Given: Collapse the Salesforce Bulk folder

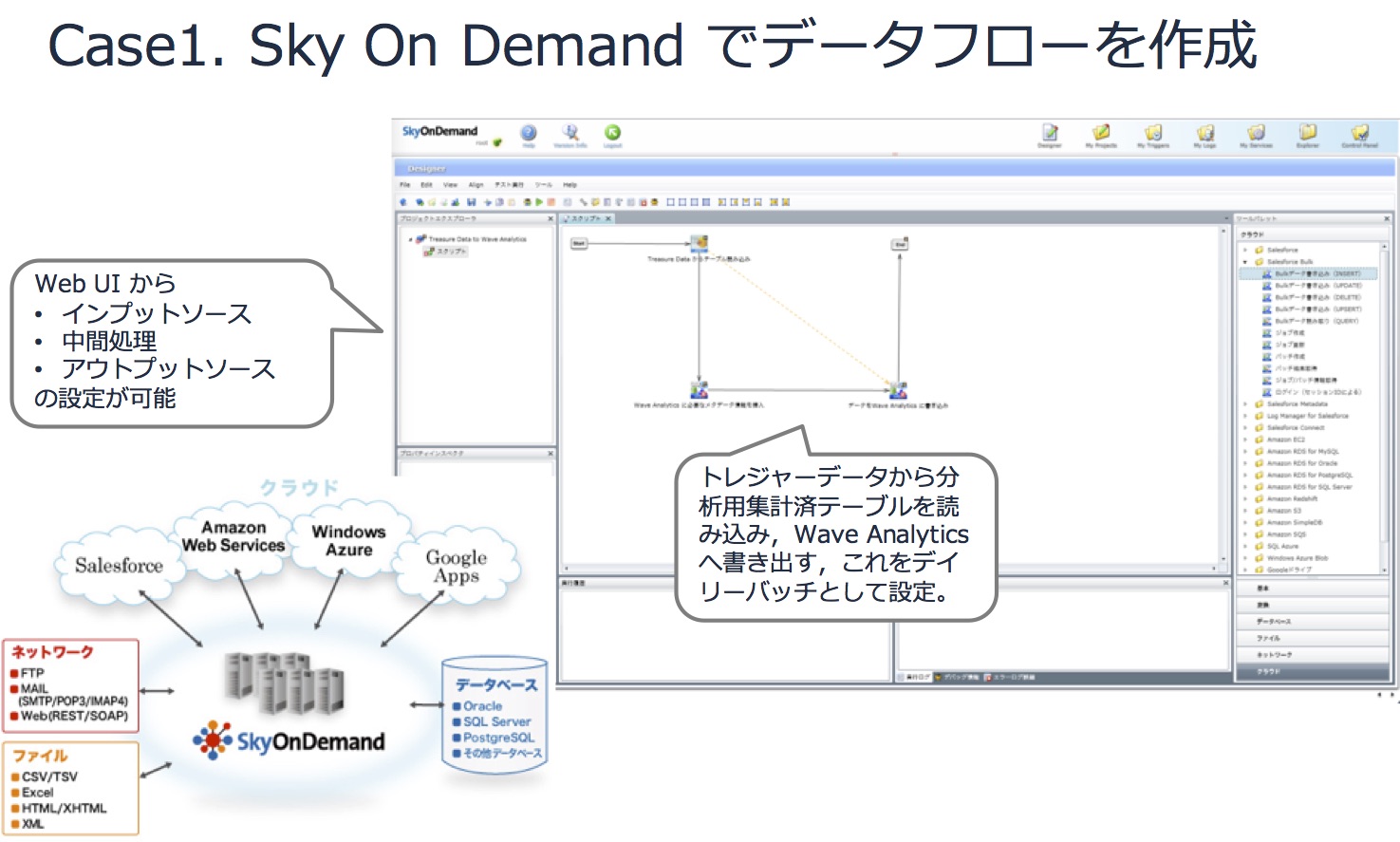Looking at the screenshot, I should (x=1245, y=262).
